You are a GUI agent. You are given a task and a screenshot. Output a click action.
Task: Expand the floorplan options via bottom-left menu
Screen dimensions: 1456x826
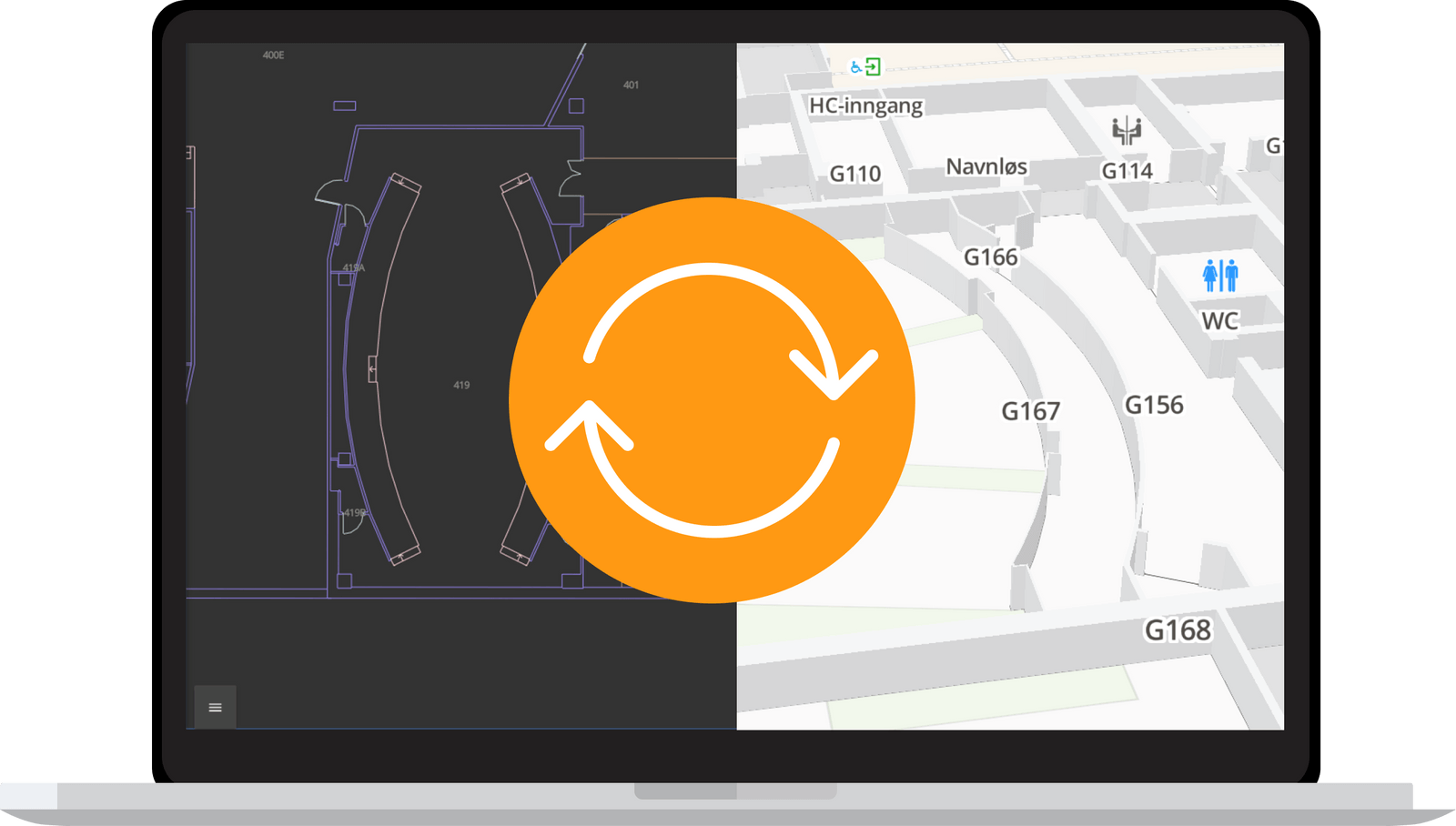(x=215, y=707)
